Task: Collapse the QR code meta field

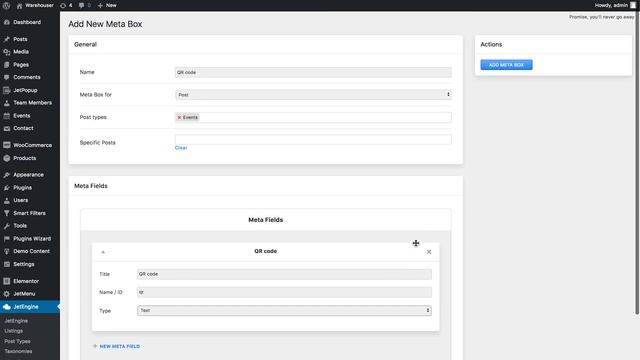Action: [x=103, y=252]
